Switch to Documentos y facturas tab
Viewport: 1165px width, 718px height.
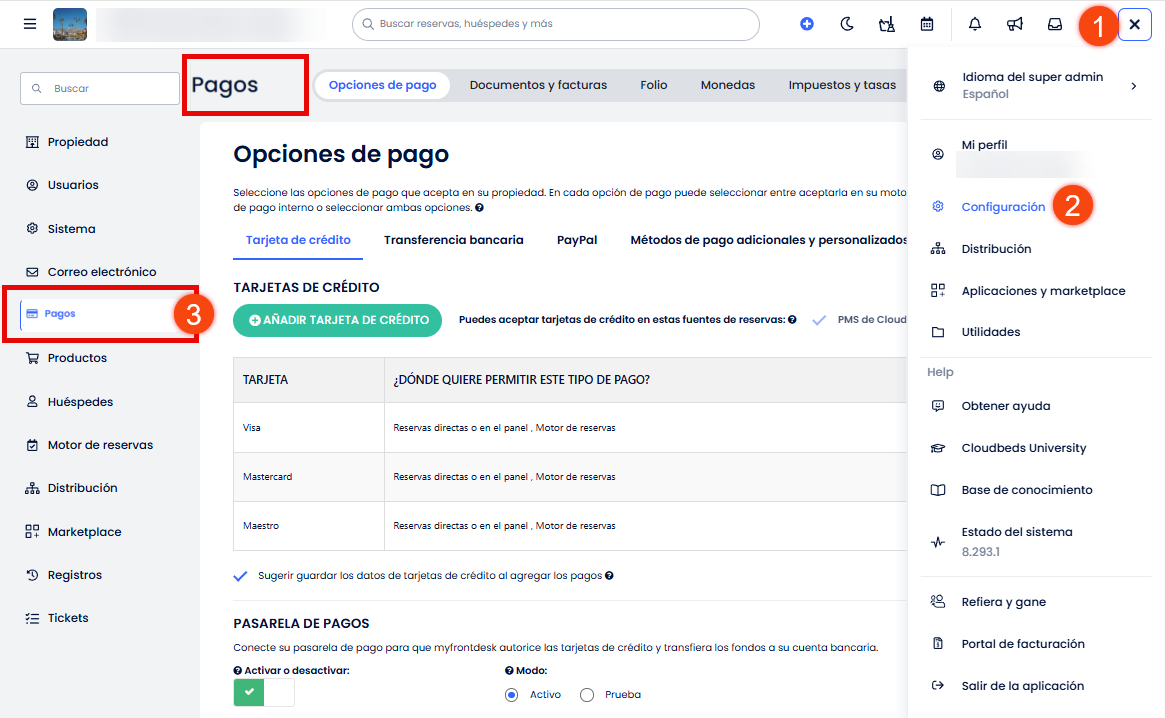coord(538,85)
